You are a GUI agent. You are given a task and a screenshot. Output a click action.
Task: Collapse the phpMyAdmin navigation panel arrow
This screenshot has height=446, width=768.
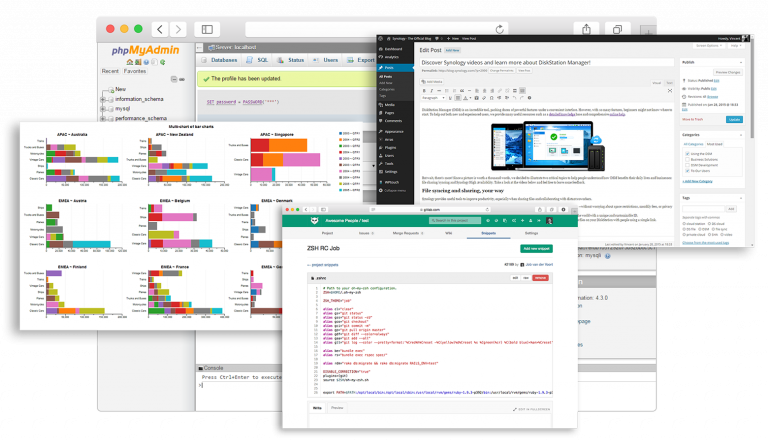pos(199,47)
